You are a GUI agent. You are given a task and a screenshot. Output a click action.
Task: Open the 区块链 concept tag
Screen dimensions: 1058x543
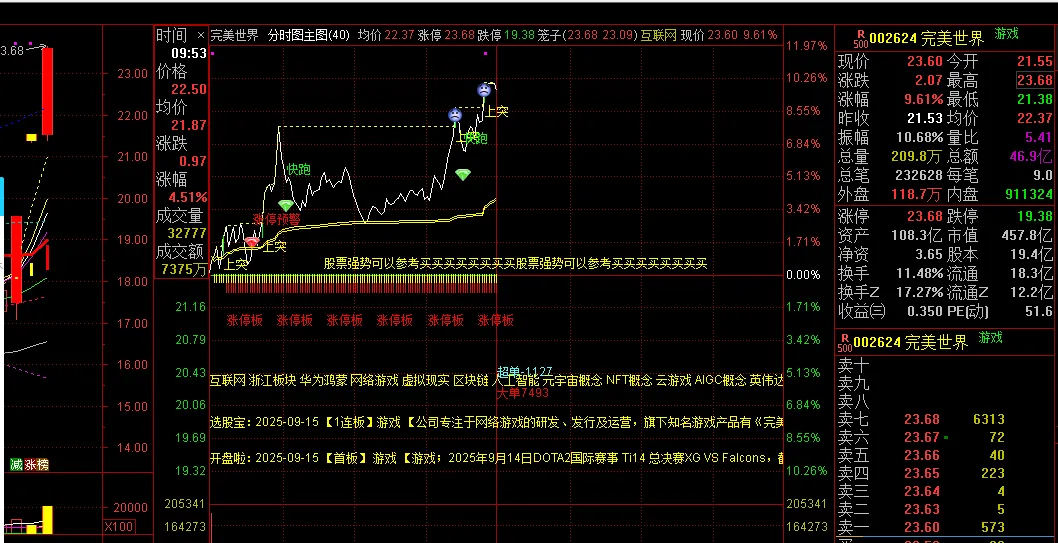click(x=471, y=380)
